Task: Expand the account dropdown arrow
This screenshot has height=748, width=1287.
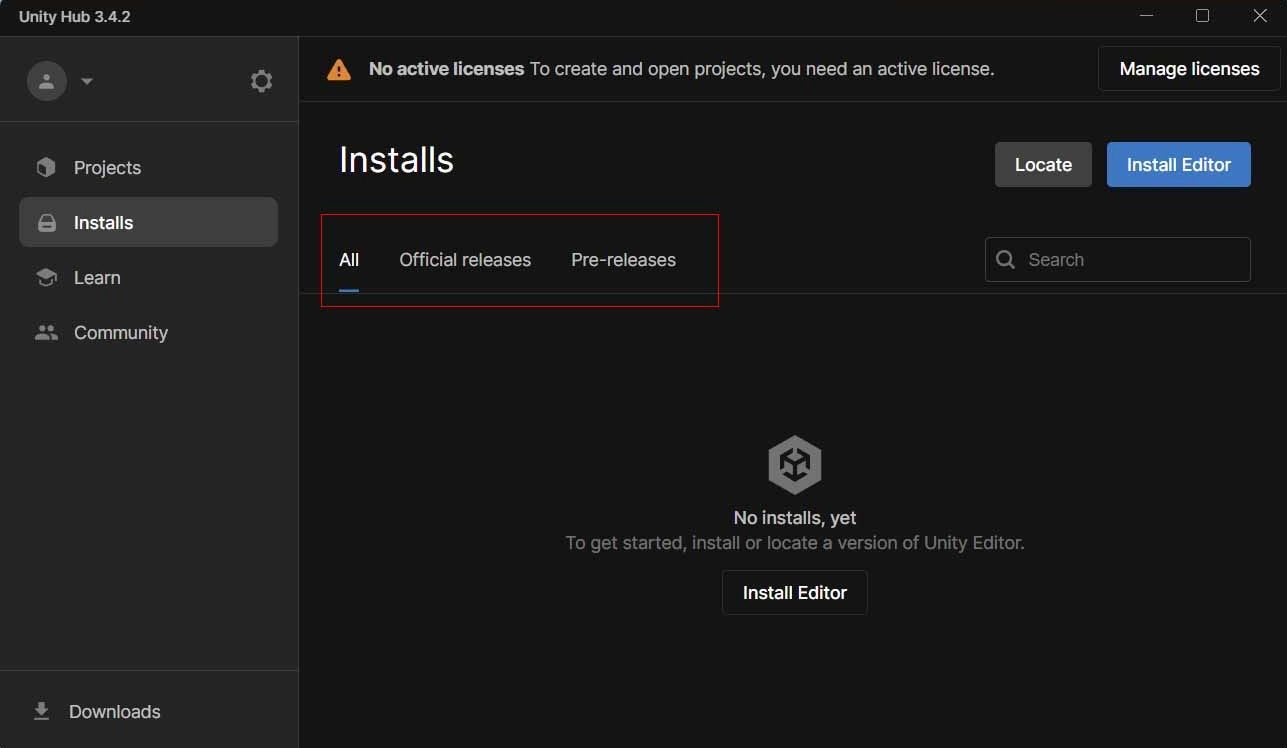Action: click(87, 81)
